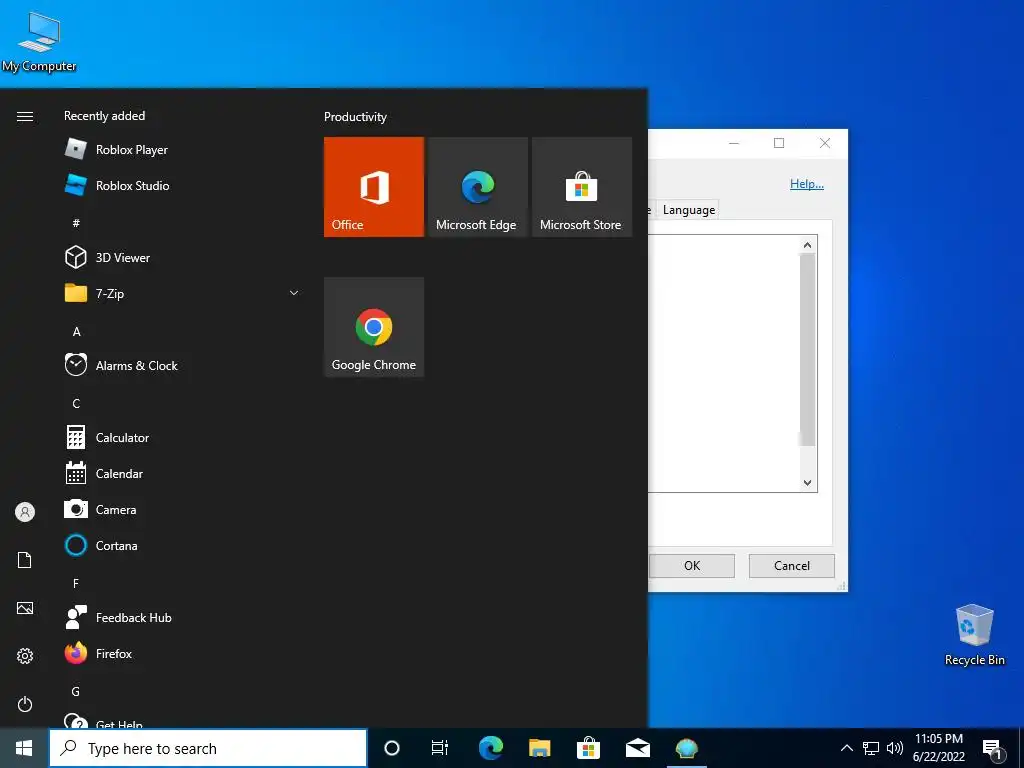
Task: Open Pictures from the Start sidebar
Action: point(25,608)
